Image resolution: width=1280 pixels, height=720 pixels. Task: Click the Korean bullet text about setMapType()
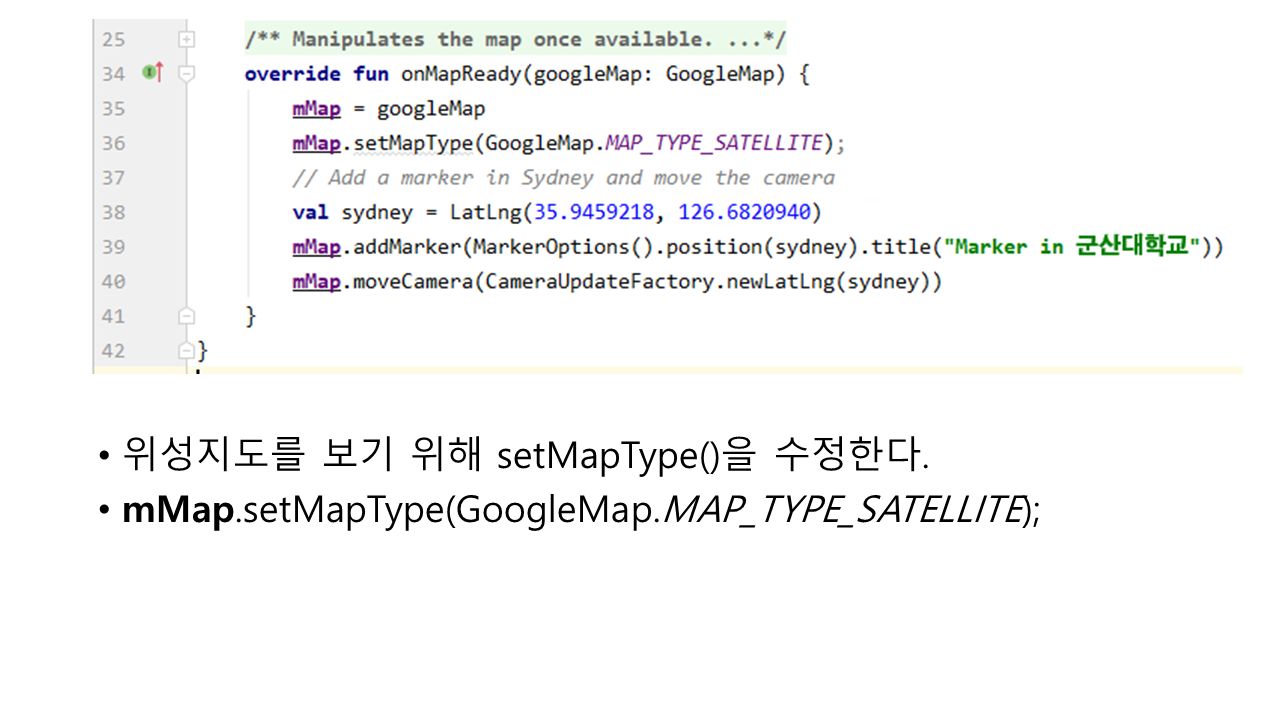[x=525, y=456]
